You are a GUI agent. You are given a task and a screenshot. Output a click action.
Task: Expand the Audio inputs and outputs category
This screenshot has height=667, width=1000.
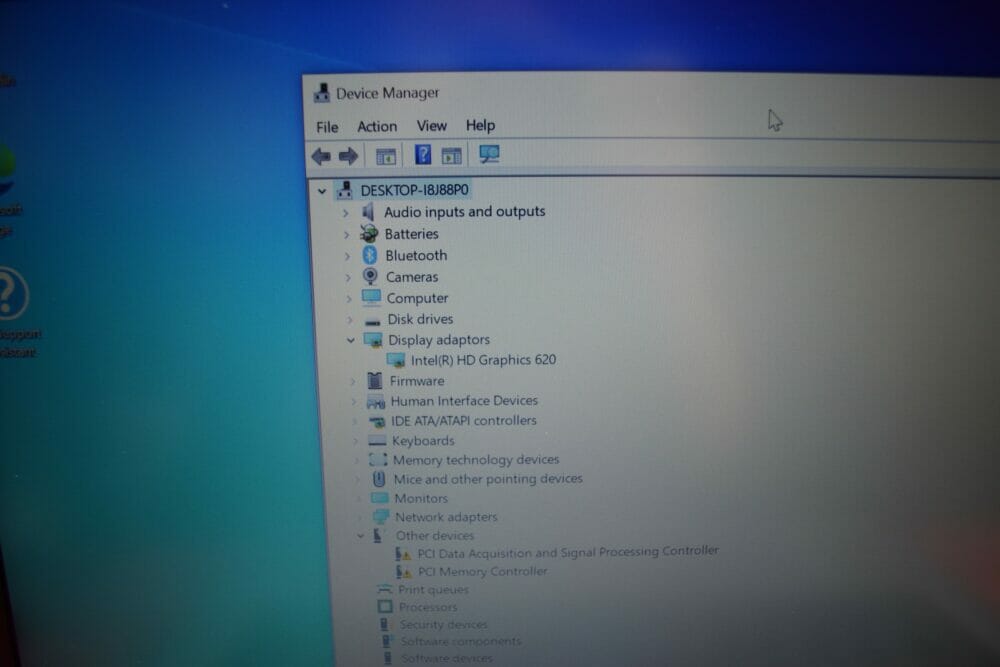click(346, 213)
